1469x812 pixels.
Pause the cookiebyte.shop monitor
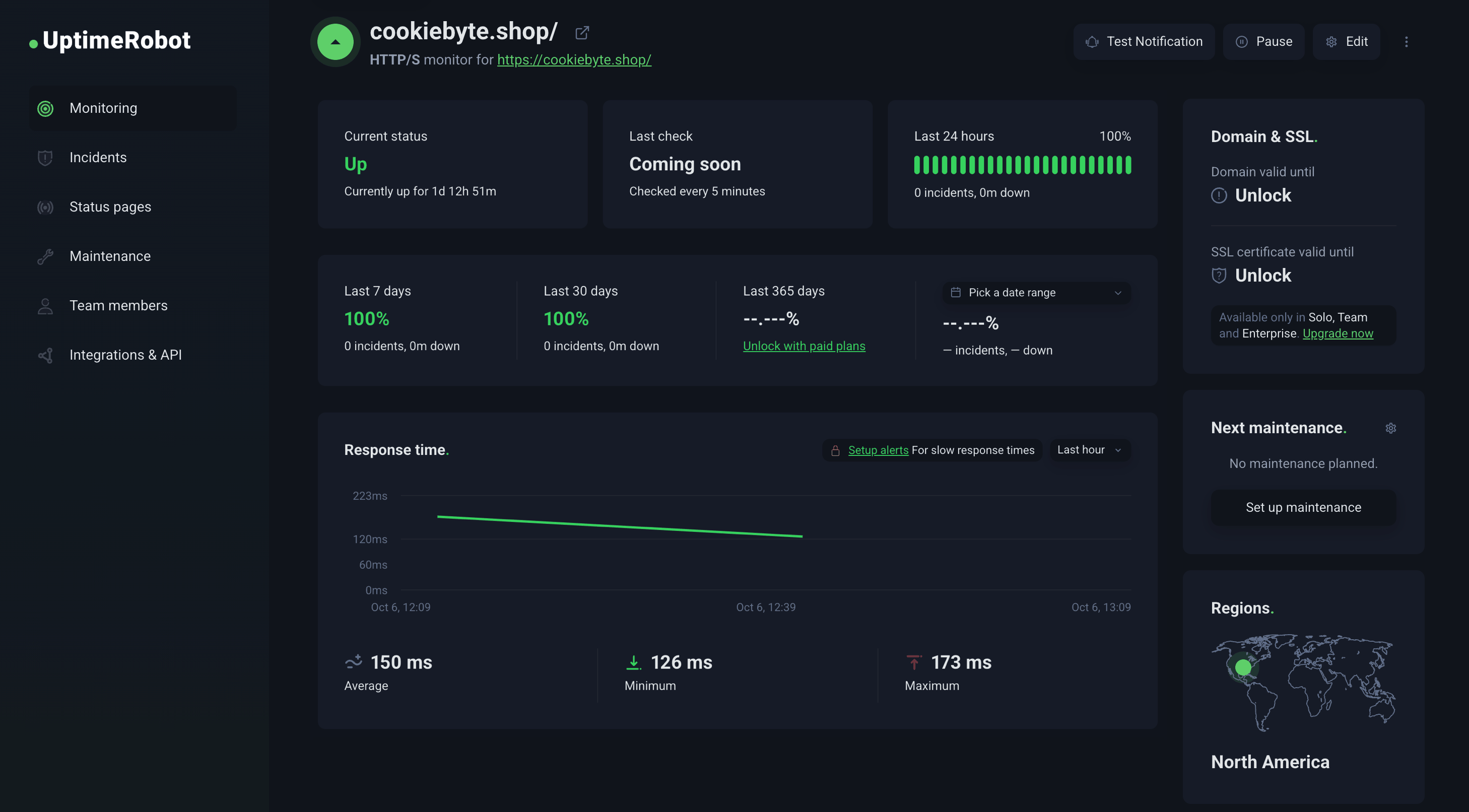coord(1263,42)
